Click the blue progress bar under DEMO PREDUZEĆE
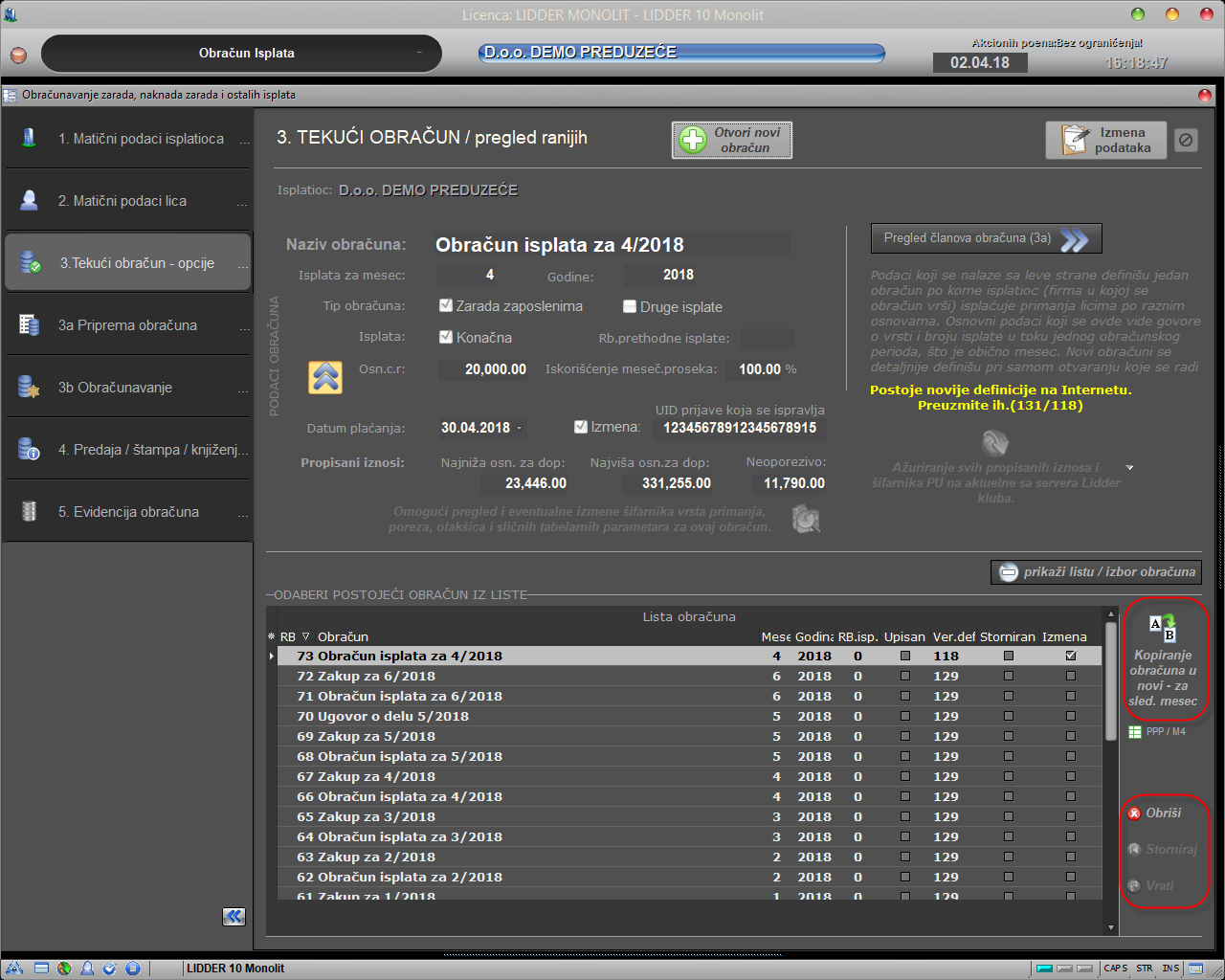The height and width of the screenshot is (980, 1225). coord(681,53)
